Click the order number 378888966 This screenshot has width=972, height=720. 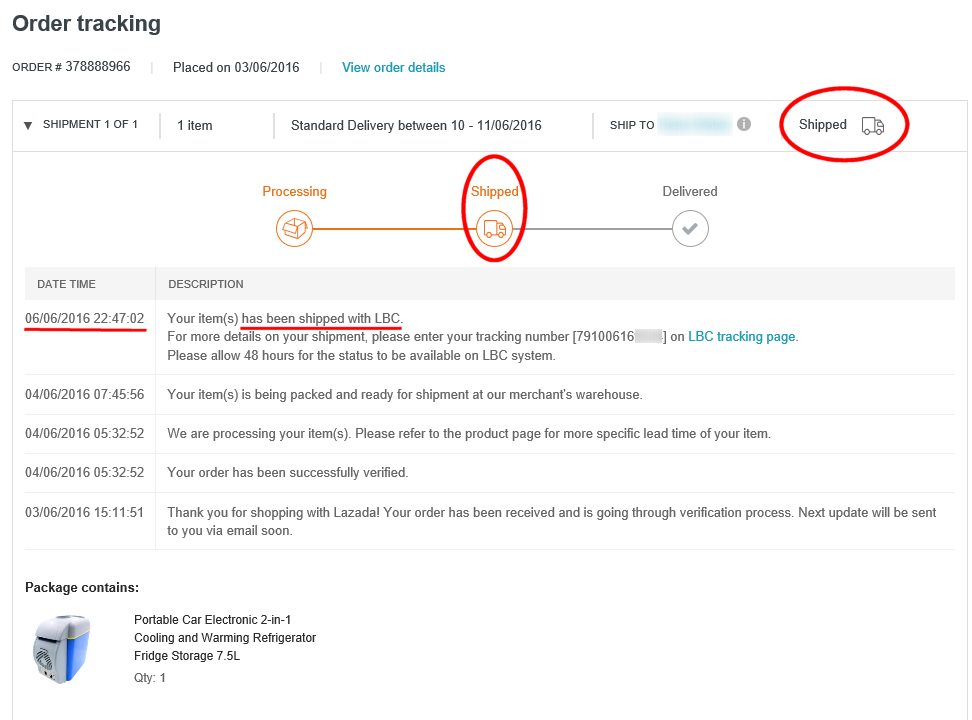(x=97, y=67)
